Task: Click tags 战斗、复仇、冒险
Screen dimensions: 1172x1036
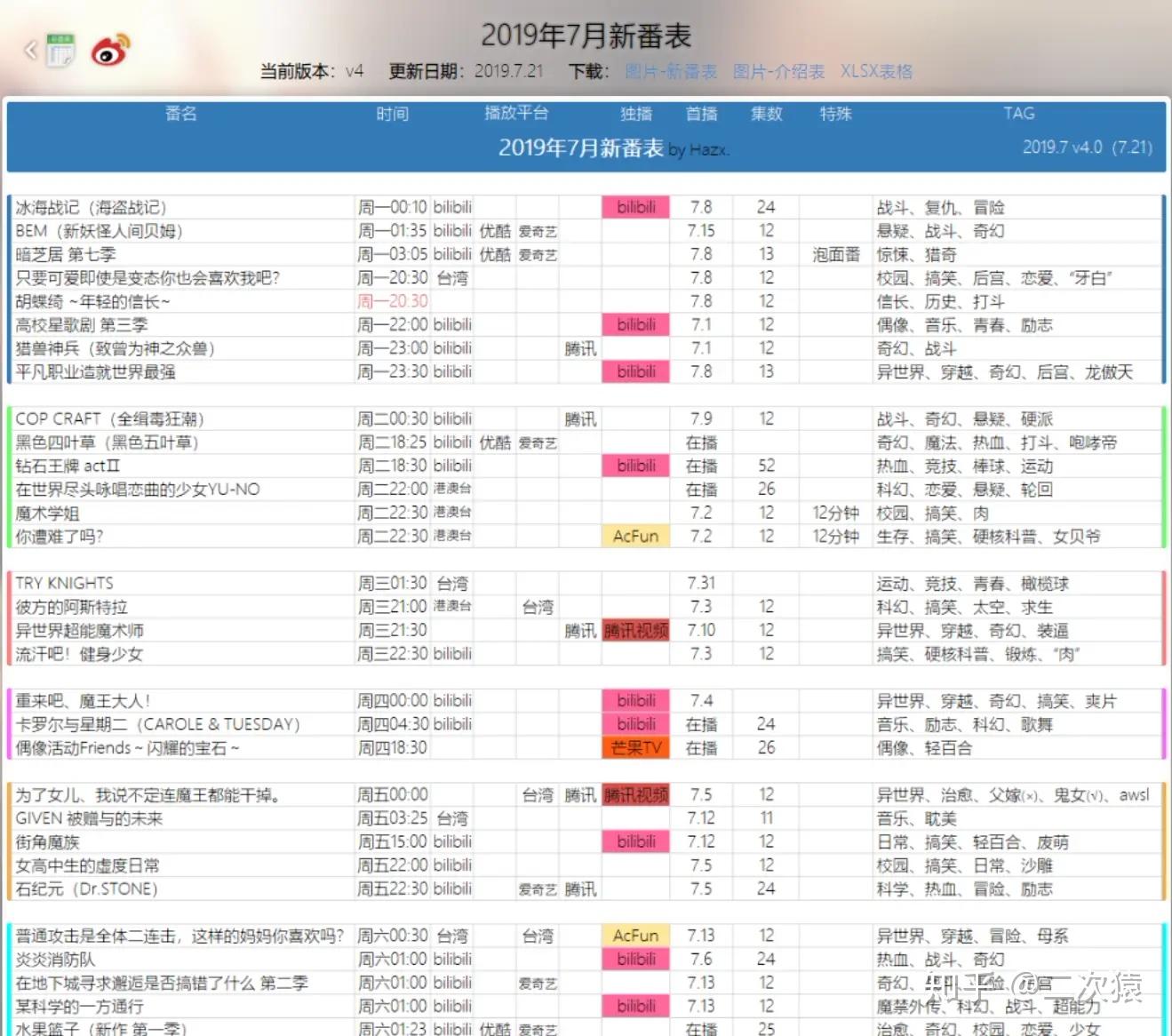Action: click(940, 207)
